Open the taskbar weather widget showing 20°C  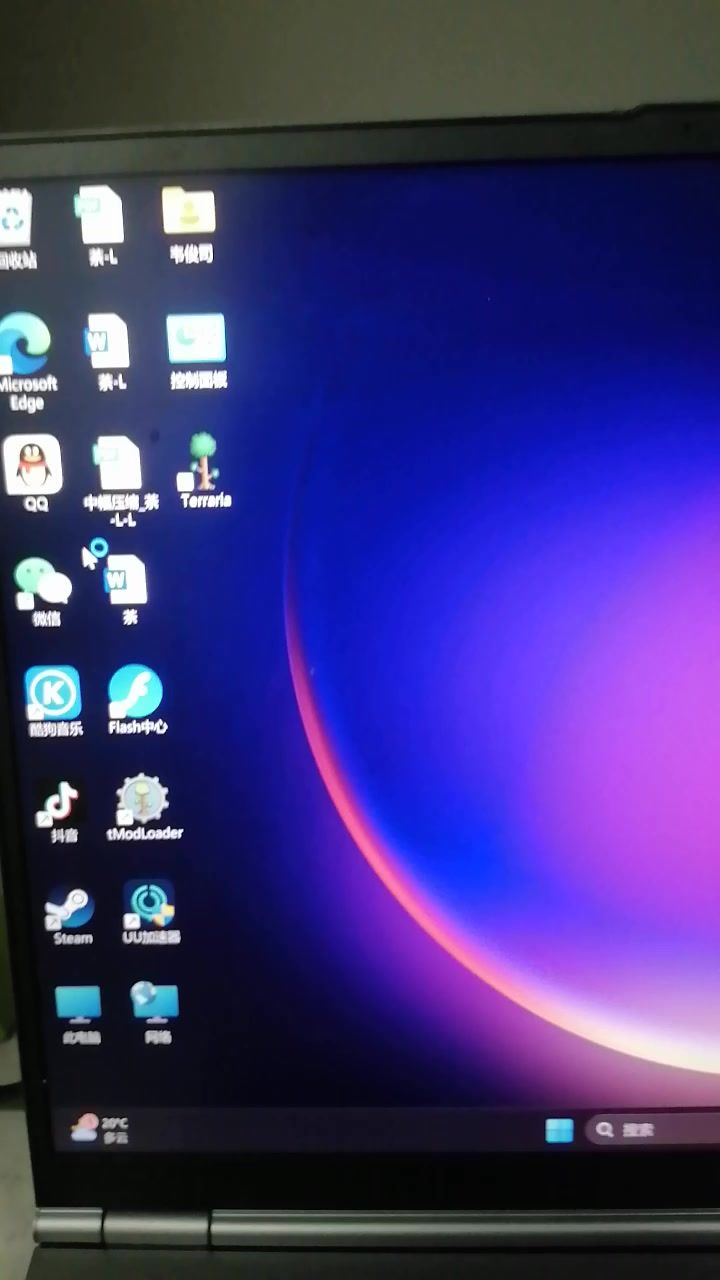click(99, 1129)
